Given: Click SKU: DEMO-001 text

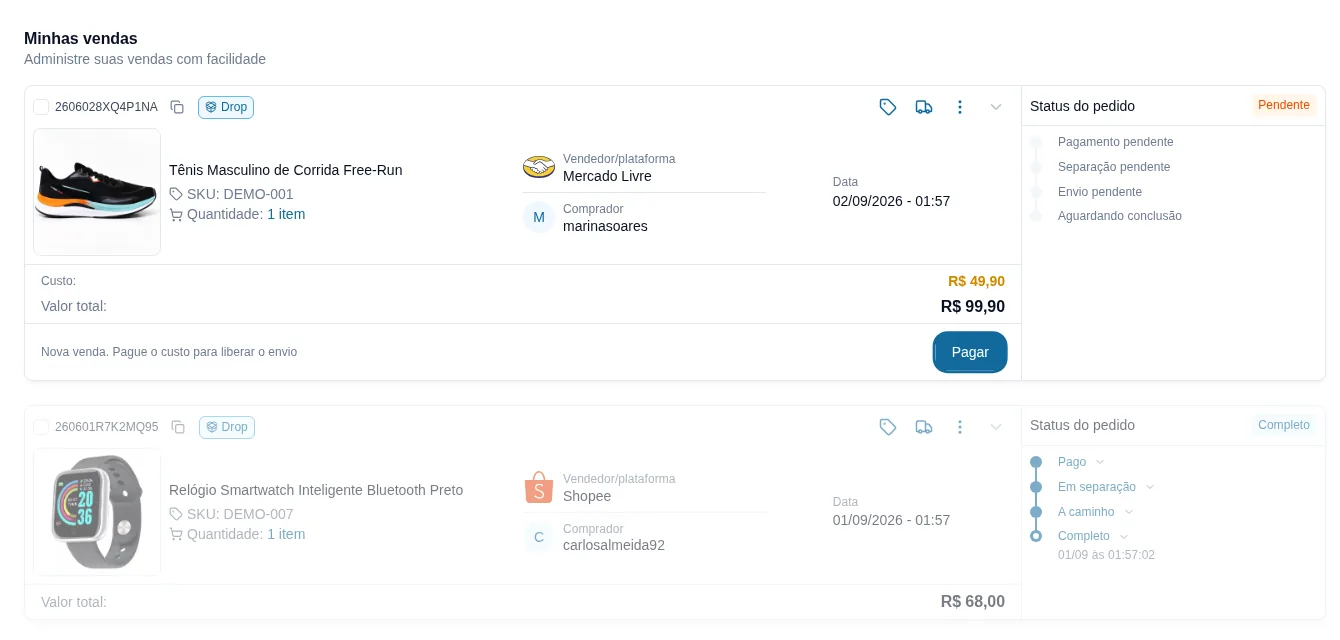Looking at the screenshot, I should [x=240, y=194].
